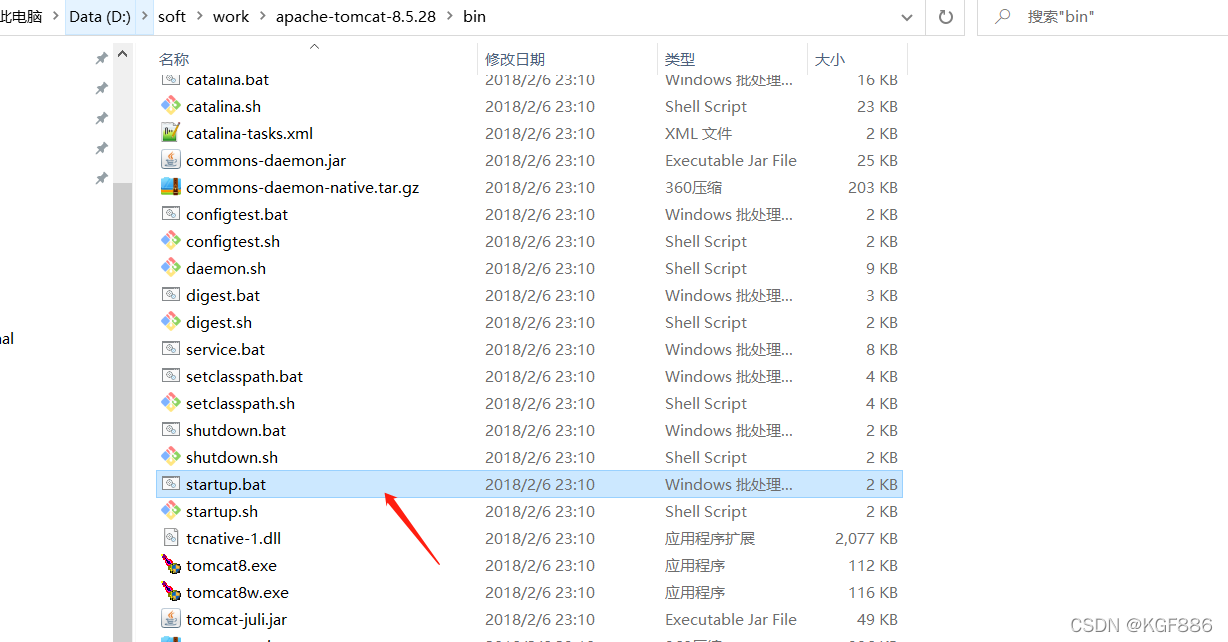
Task: Select file name tcnative-1.dll
Action: point(233,538)
